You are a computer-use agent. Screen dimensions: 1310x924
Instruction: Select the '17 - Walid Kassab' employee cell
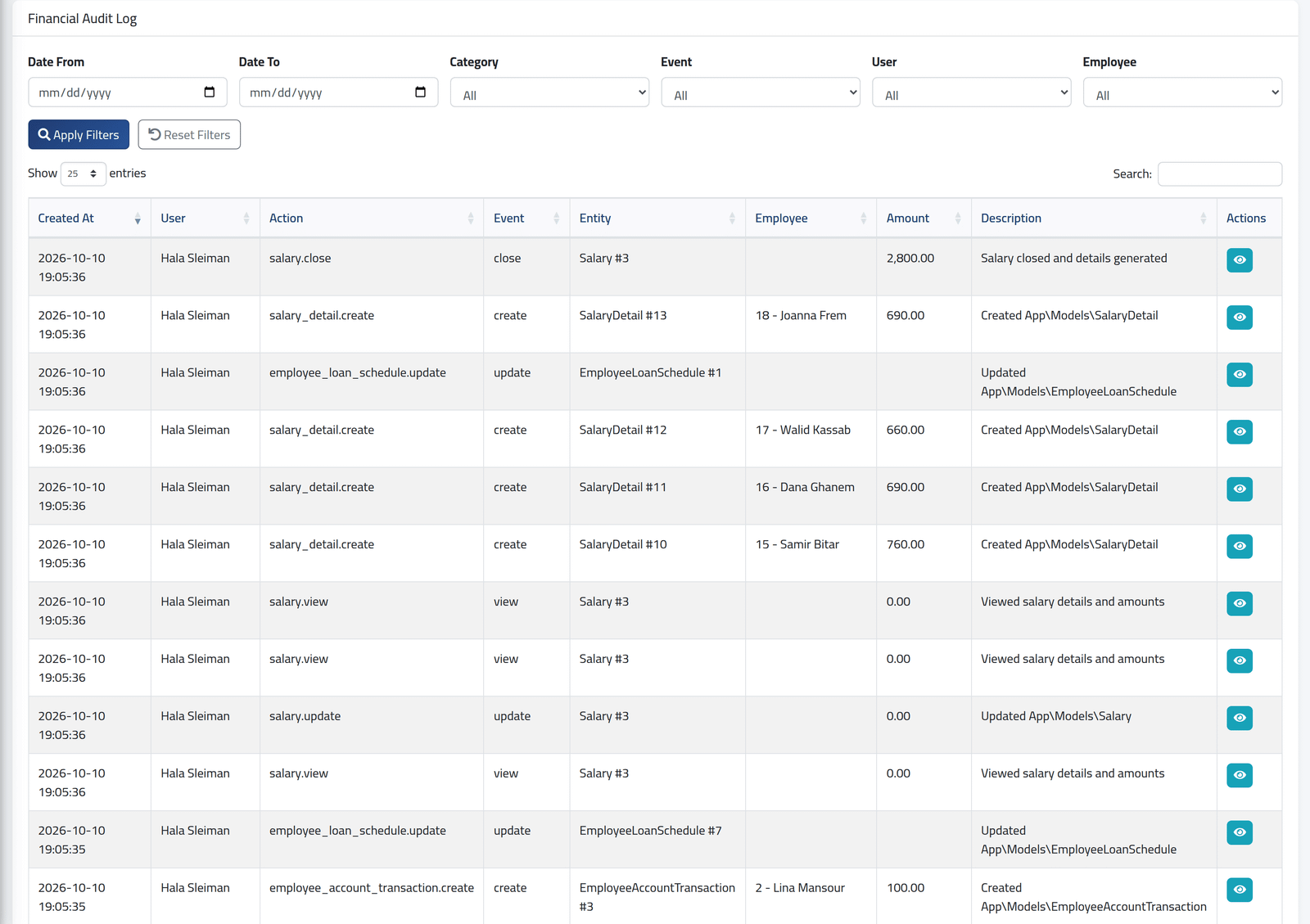point(811,439)
